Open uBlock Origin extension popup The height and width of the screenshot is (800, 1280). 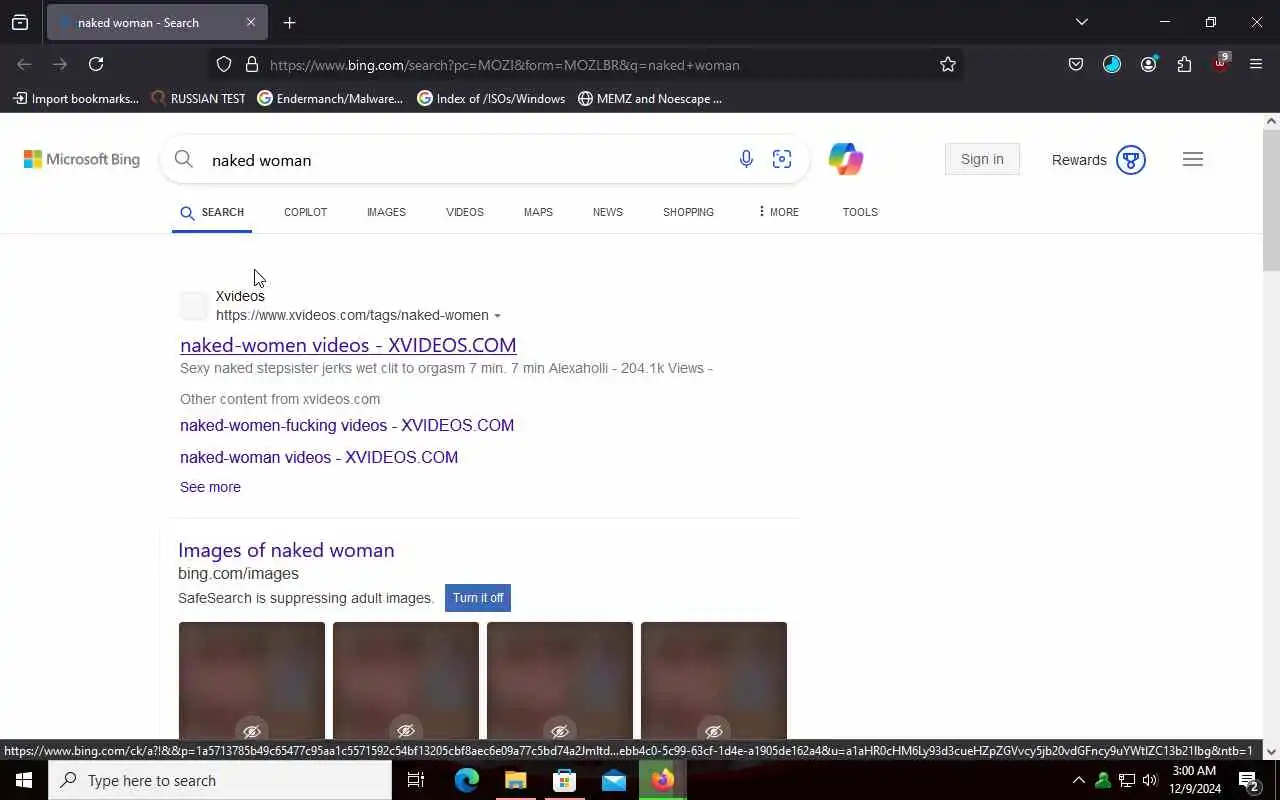[1220, 64]
